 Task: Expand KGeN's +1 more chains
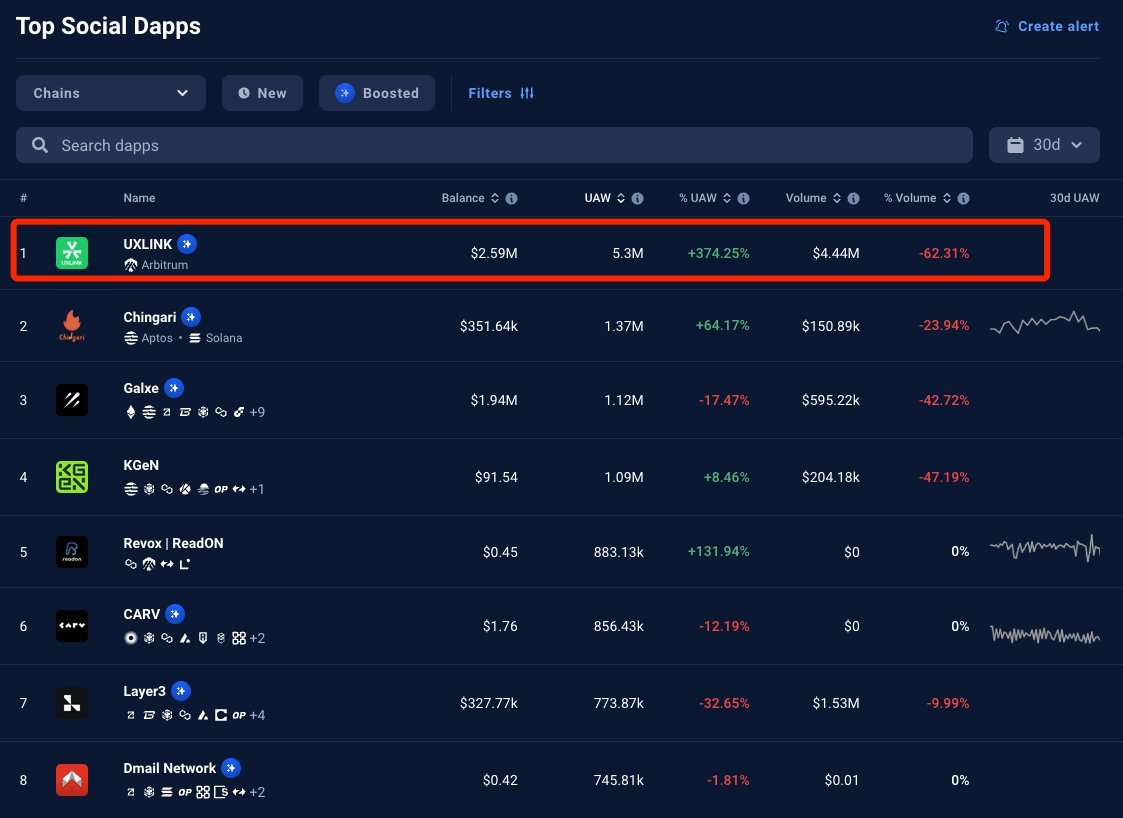[257, 489]
